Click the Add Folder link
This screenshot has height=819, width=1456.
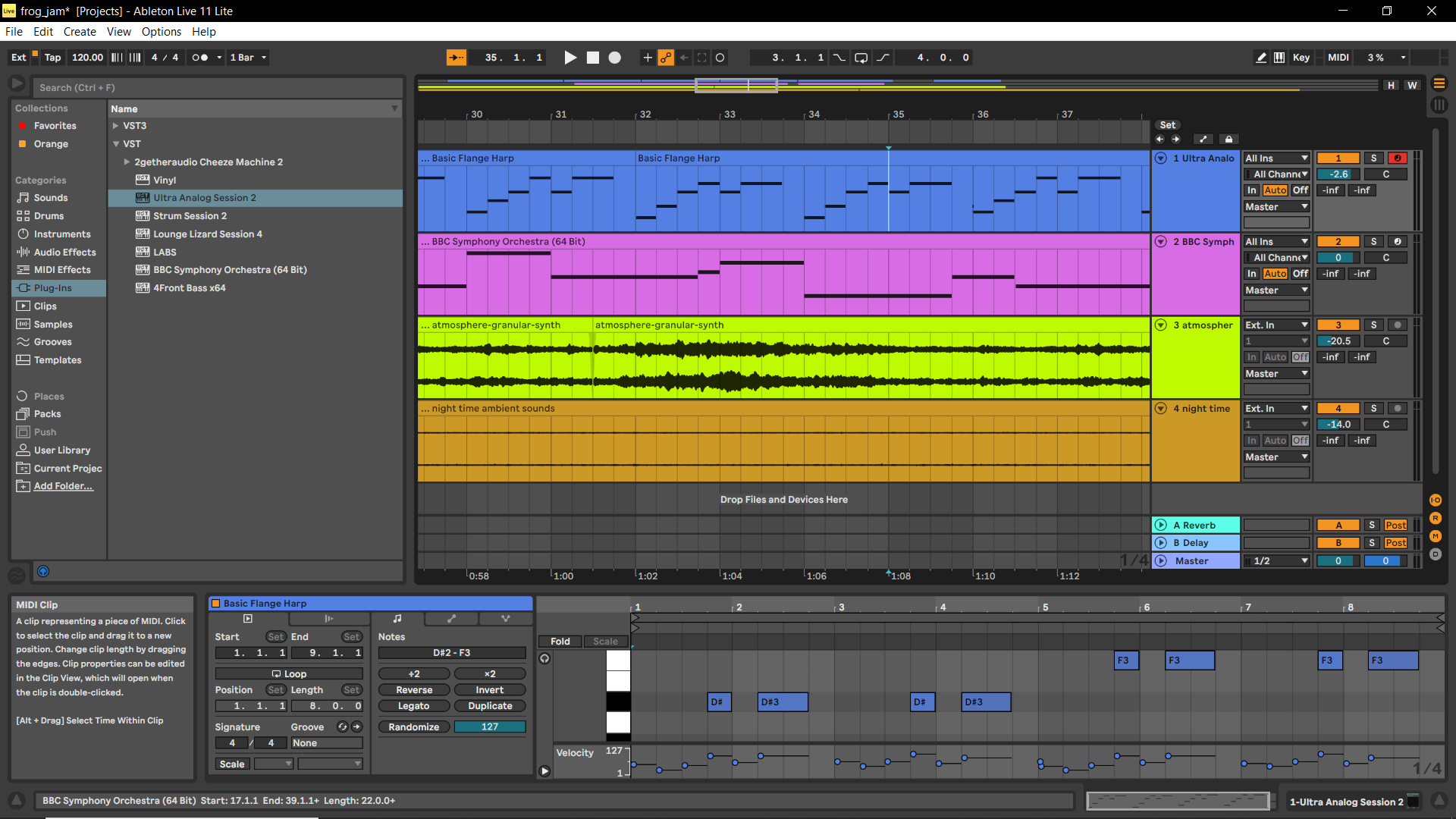pos(63,486)
